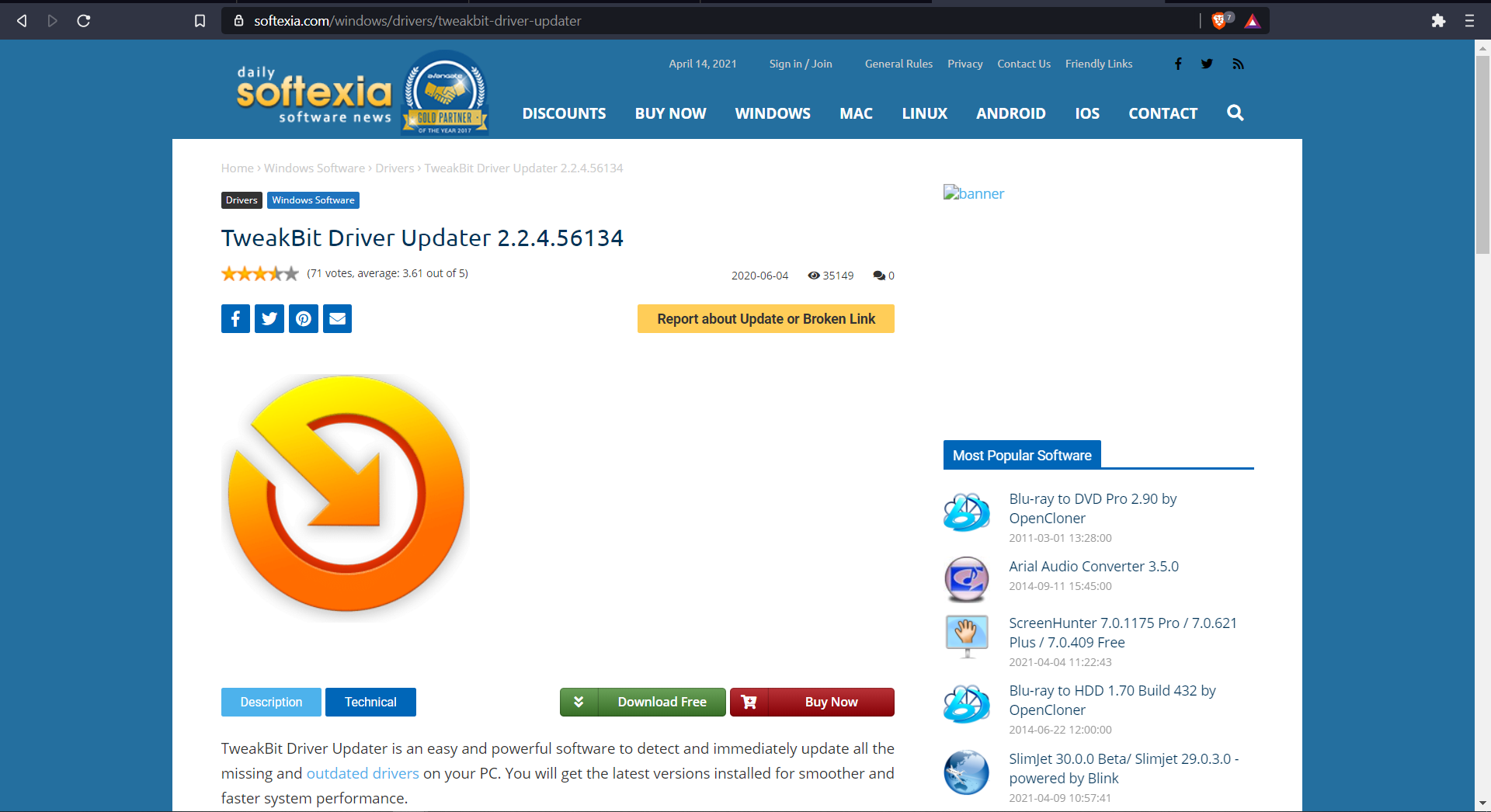
Task: Click the comments count icon
Action: tap(878, 276)
